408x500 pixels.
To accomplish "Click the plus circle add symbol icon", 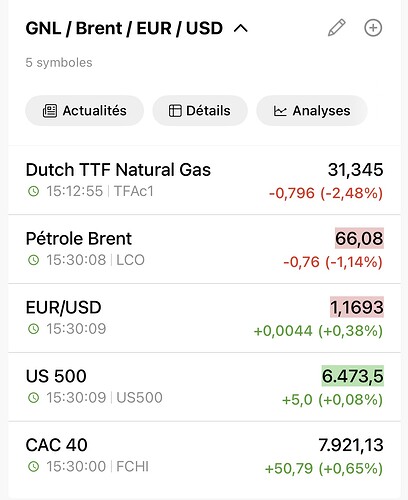I will tap(373, 28).
